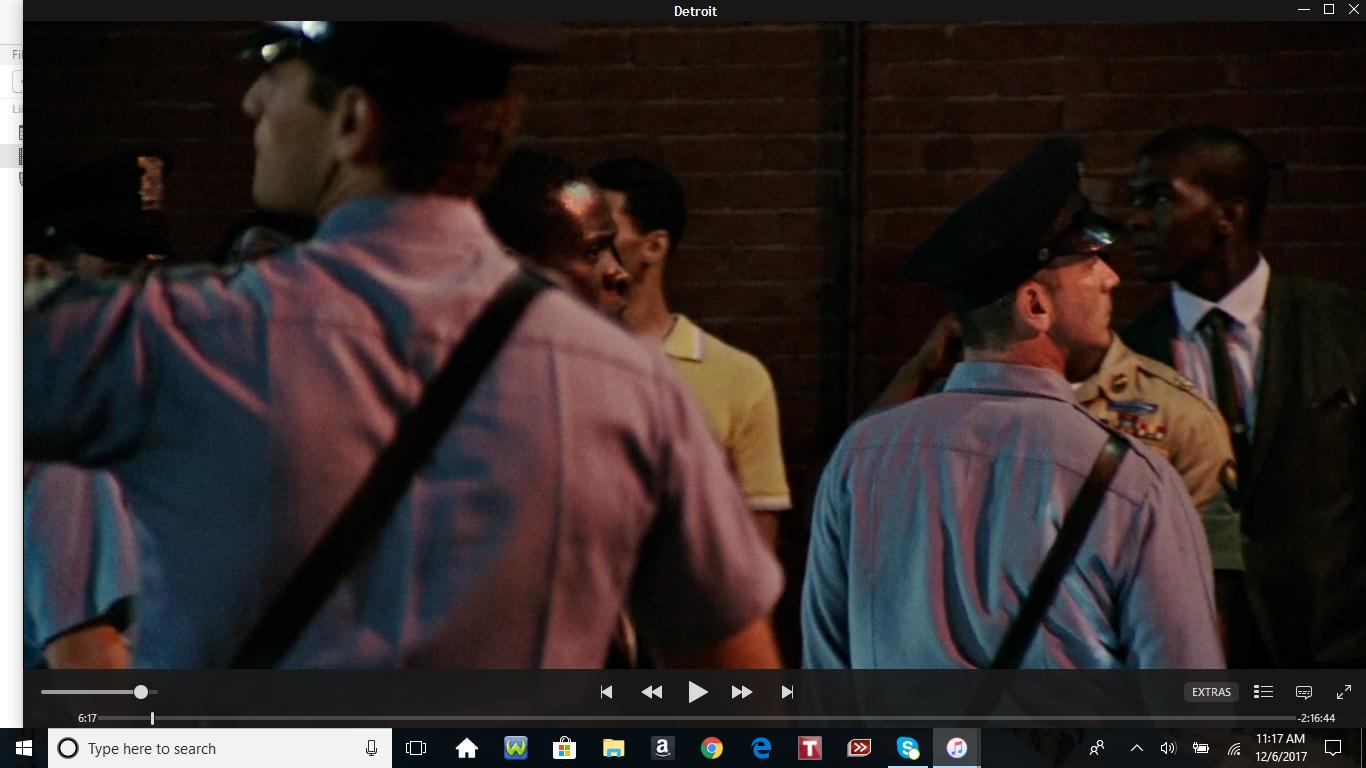Skip to the previous chapter
Image resolution: width=1366 pixels, height=768 pixels.
pyautogui.click(x=606, y=692)
